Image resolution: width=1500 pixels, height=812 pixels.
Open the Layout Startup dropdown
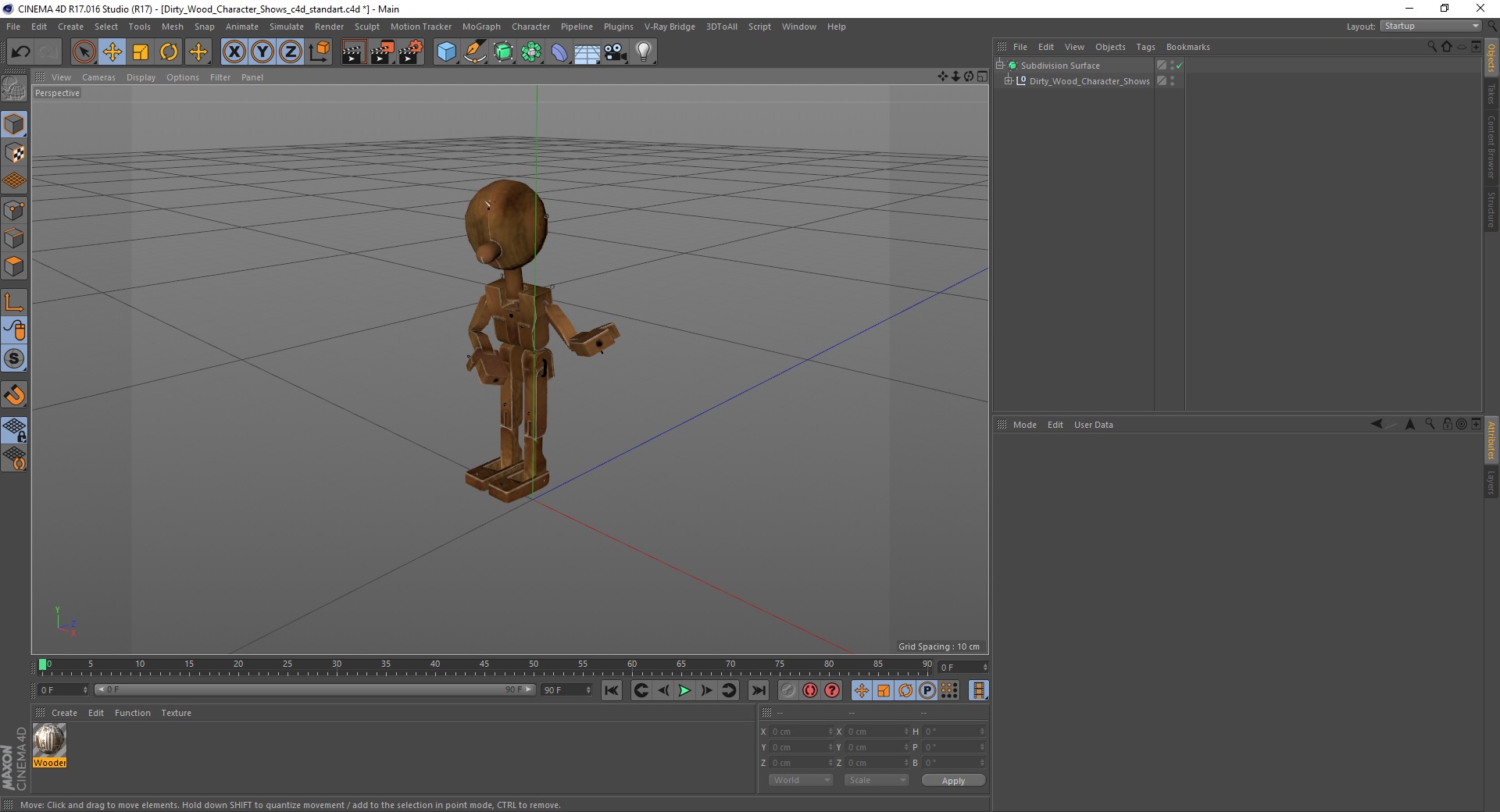tap(1431, 26)
